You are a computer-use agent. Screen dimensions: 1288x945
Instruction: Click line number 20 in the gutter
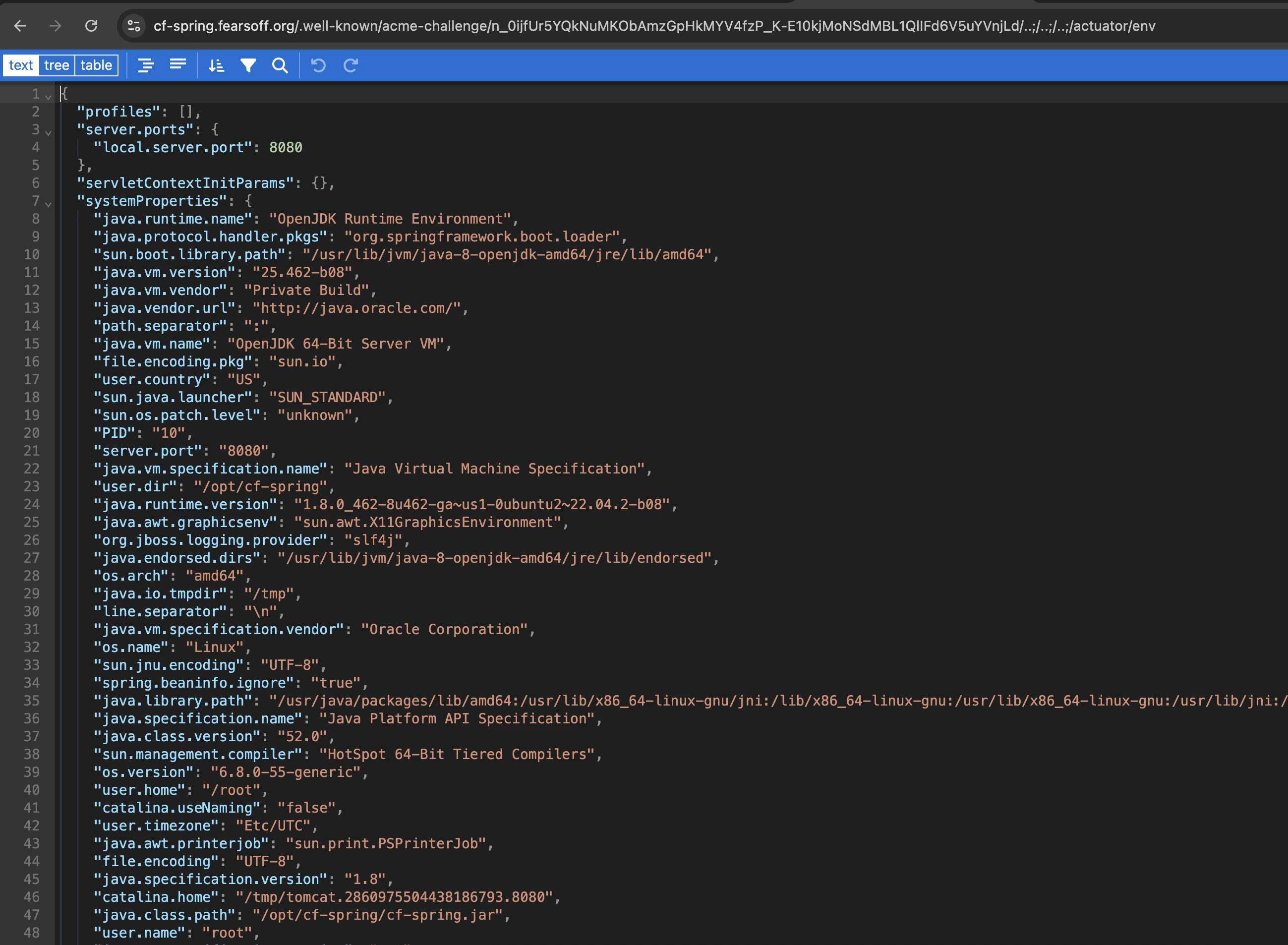pyautogui.click(x=31, y=433)
